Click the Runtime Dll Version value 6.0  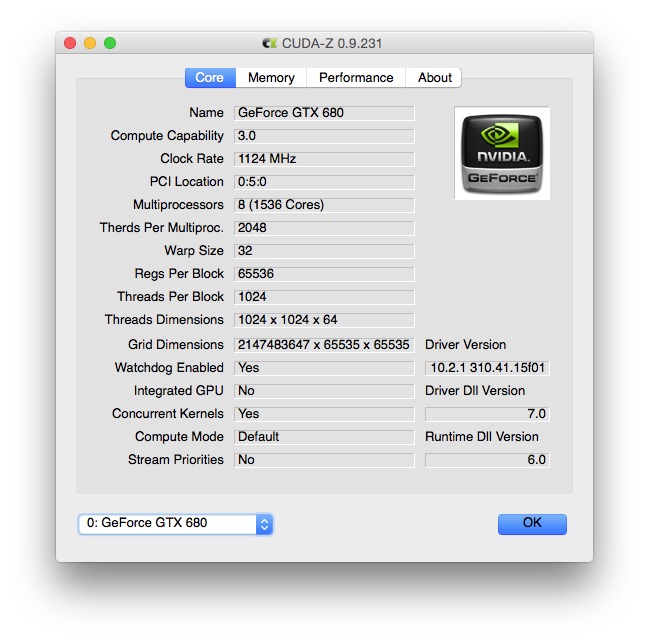coord(487,460)
